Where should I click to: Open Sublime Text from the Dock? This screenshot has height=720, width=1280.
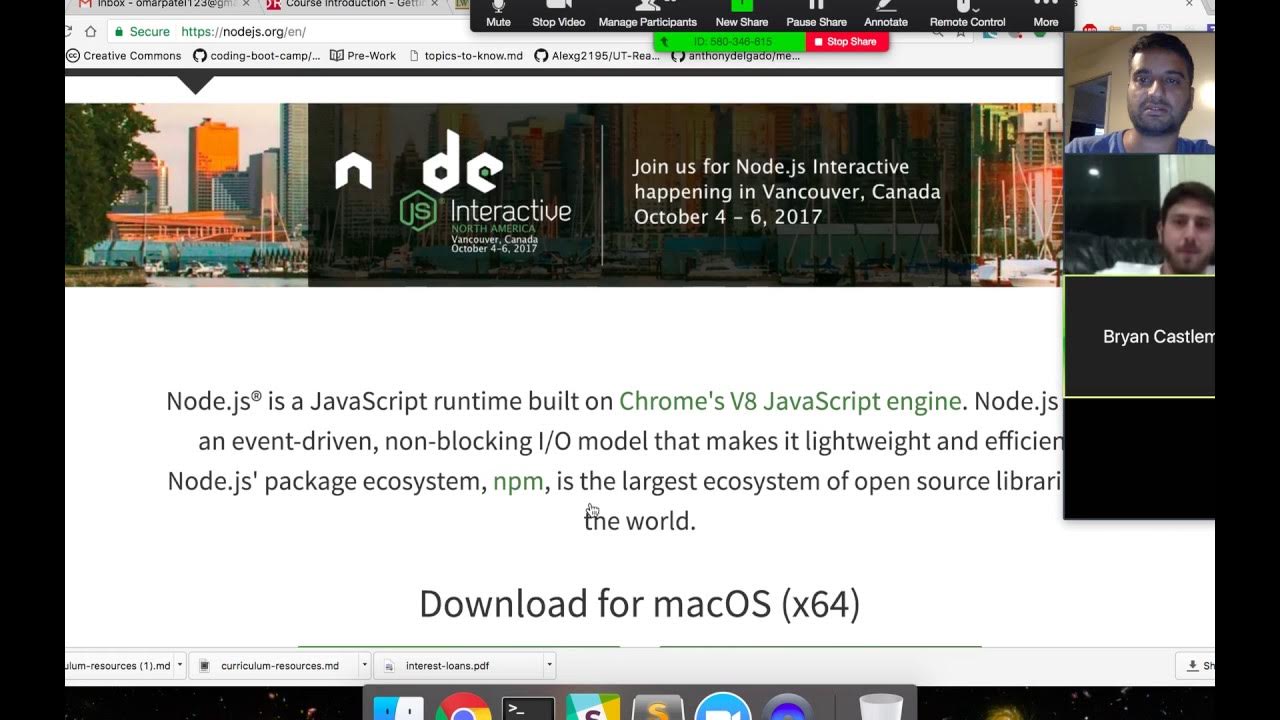pyautogui.click(x=658, y=707)
